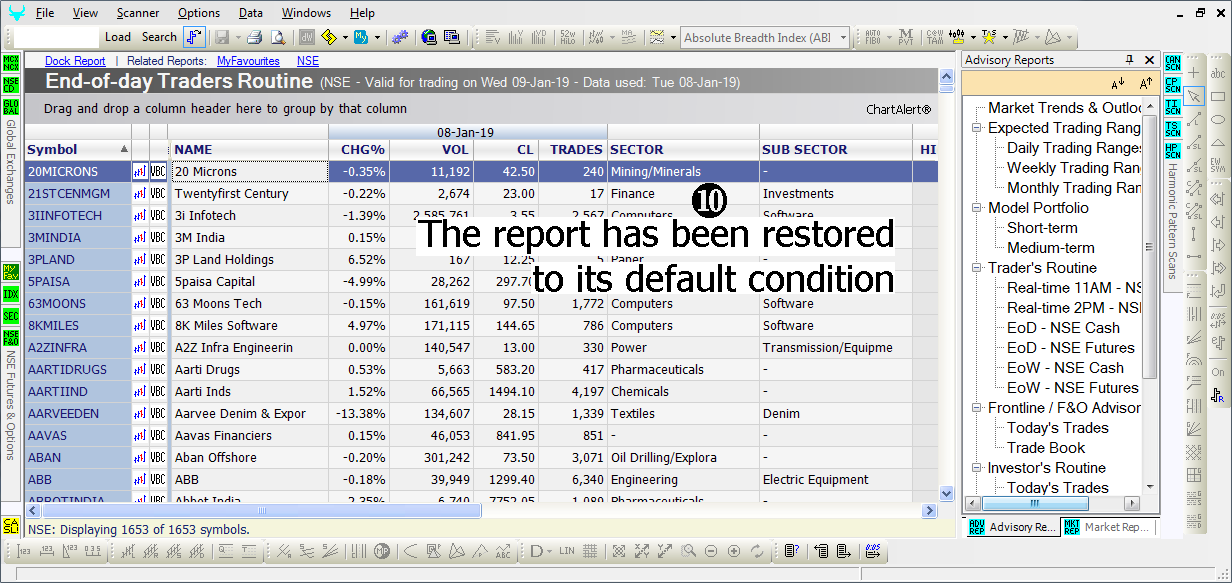The image size is (1232, 583).
Task: Select the 8KMILES symbol cell
Action: point(78,326)
